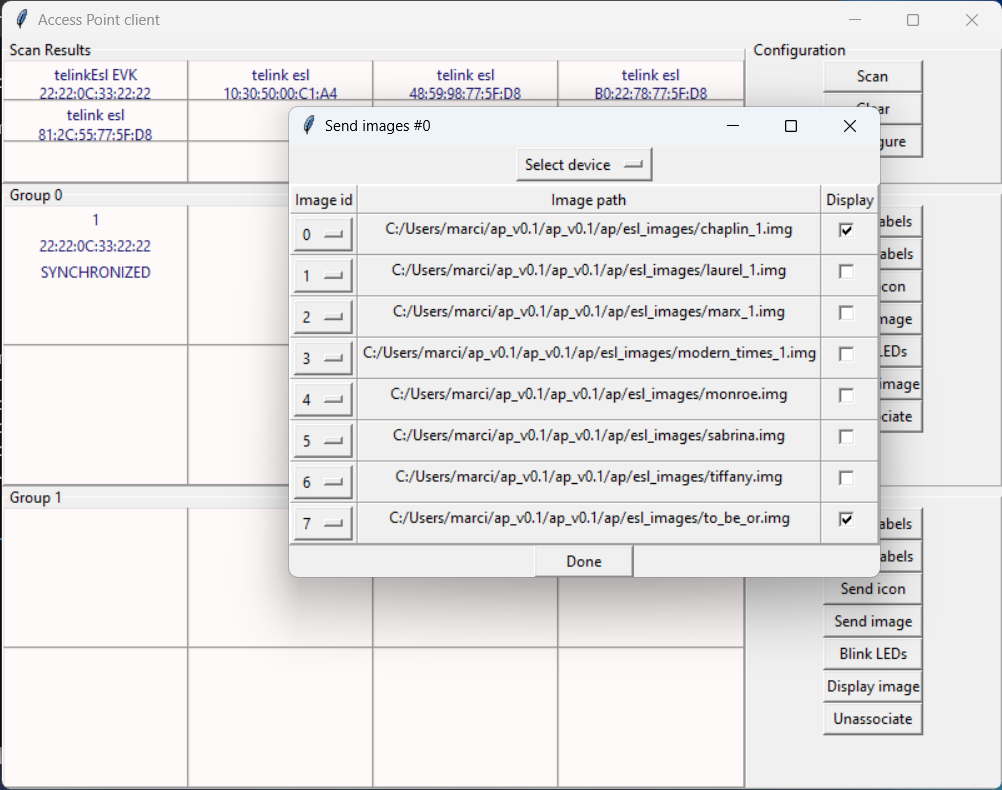
Task: Click the Send images dialog feather icon
Action: (x=309, y=125)
